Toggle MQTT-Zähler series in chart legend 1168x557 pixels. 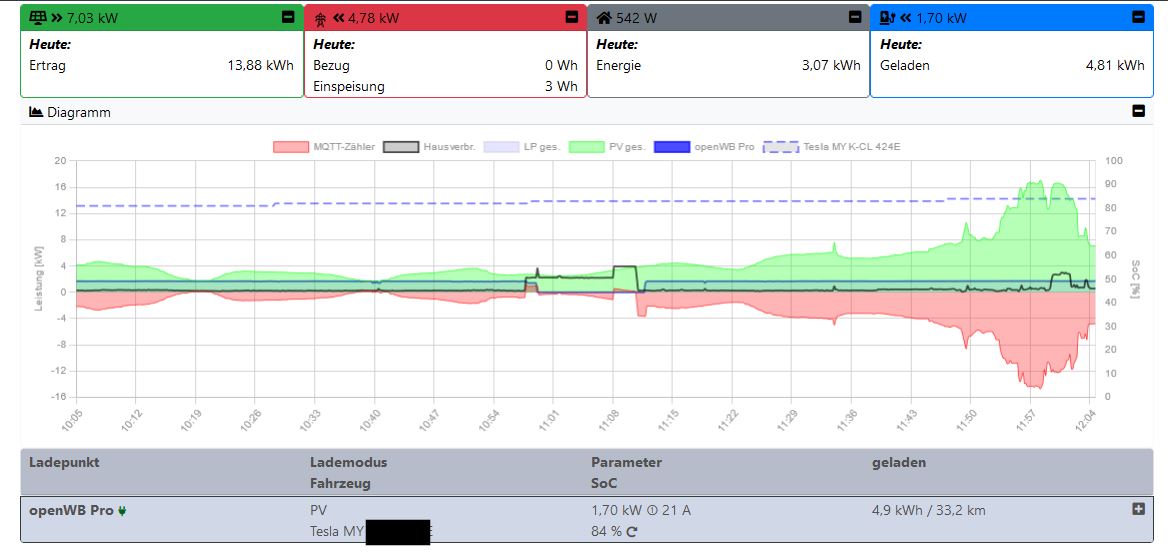[x=324, y=147]
